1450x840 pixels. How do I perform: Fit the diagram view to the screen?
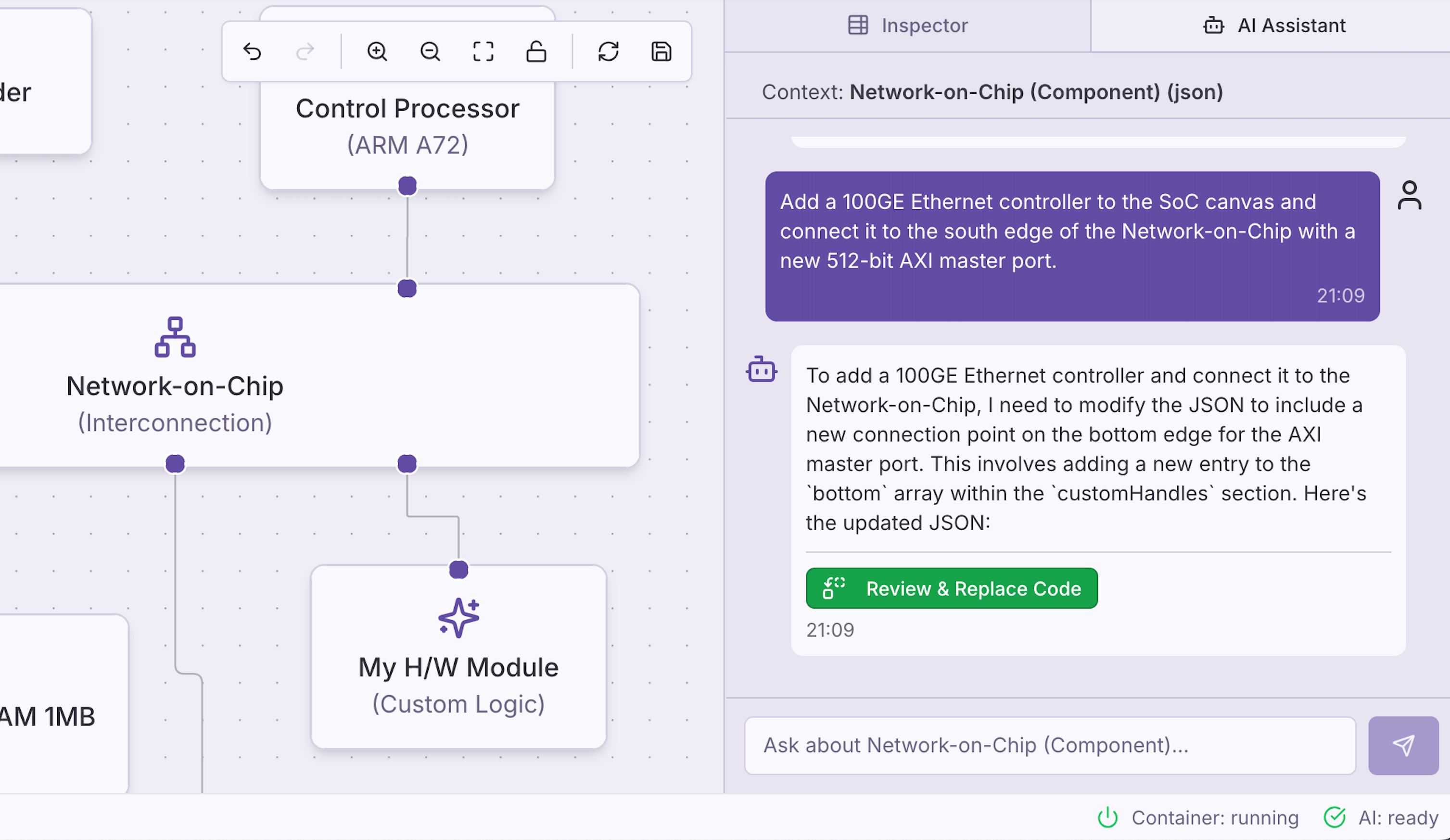(483, 52)
